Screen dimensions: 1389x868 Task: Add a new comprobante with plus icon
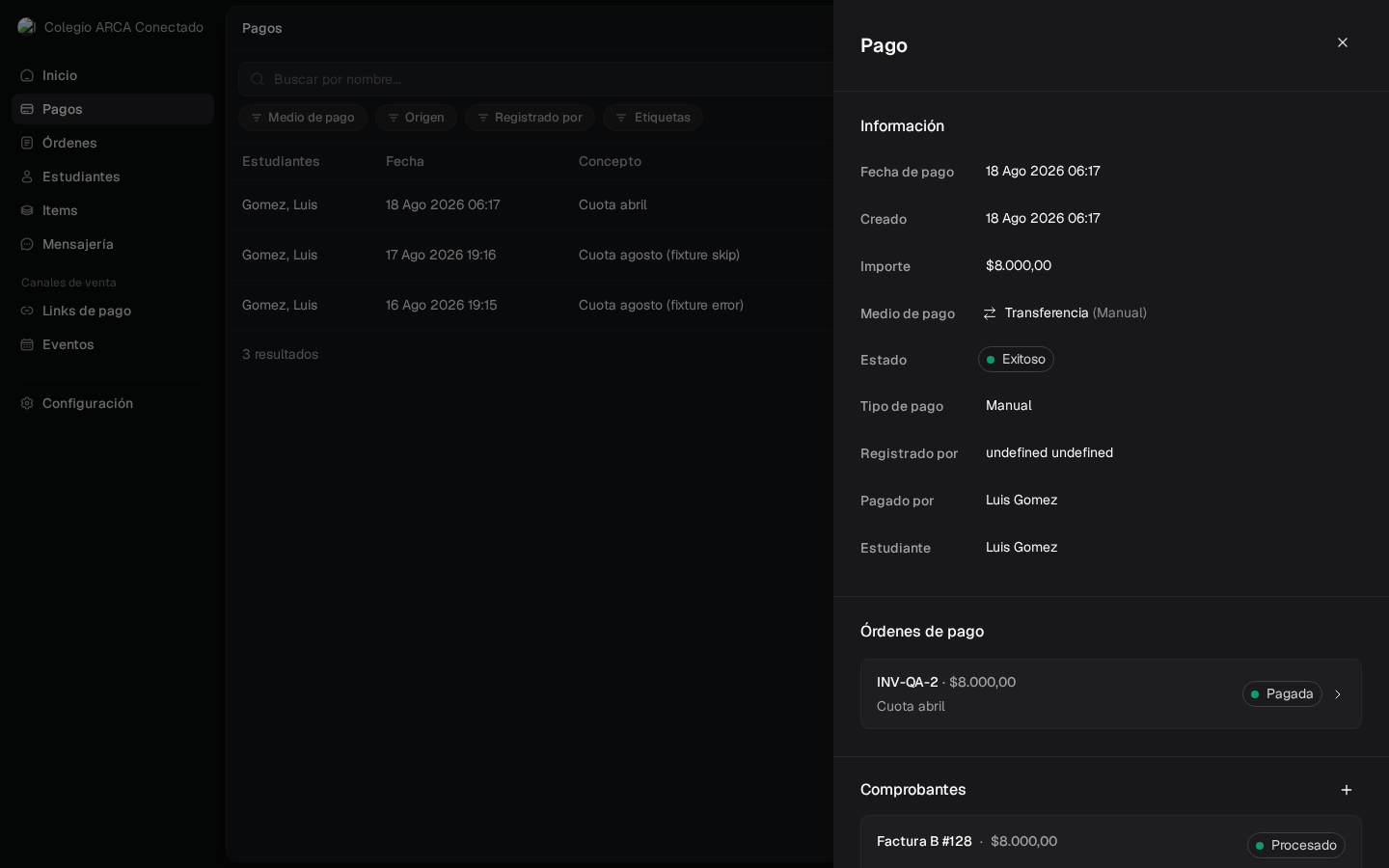(x=1347, y=790)
